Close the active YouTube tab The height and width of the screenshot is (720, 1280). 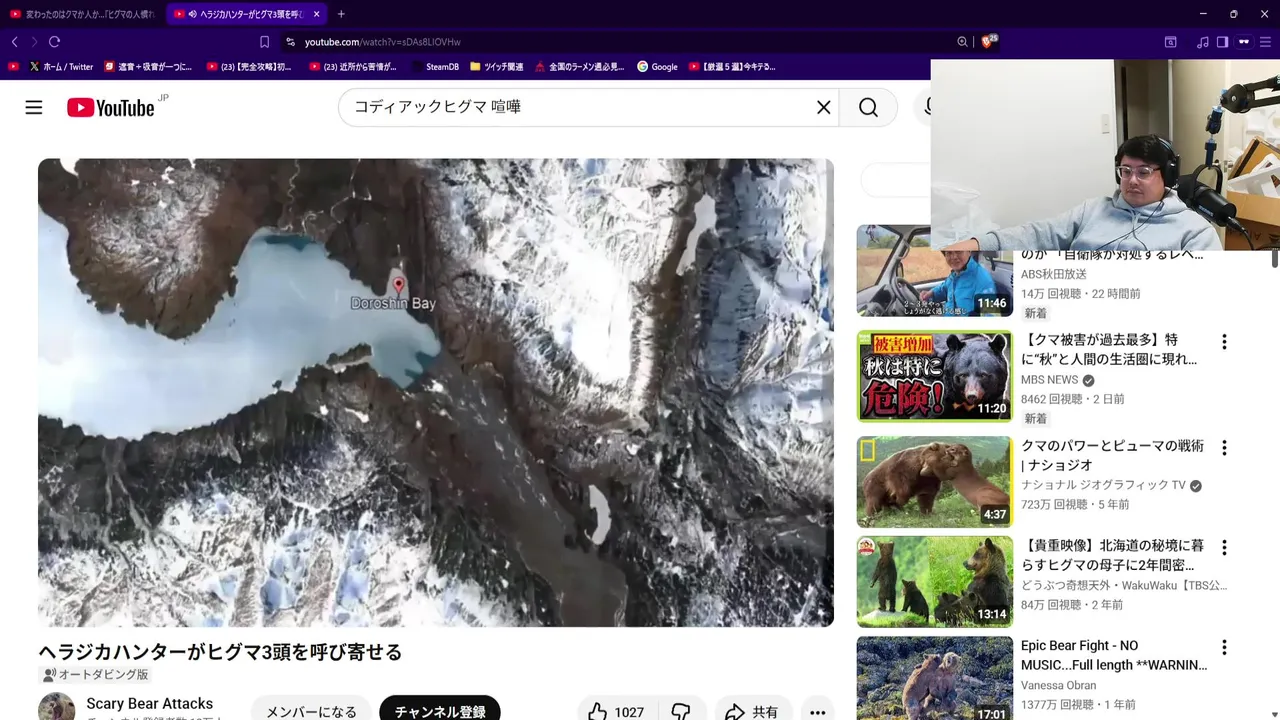317,14
